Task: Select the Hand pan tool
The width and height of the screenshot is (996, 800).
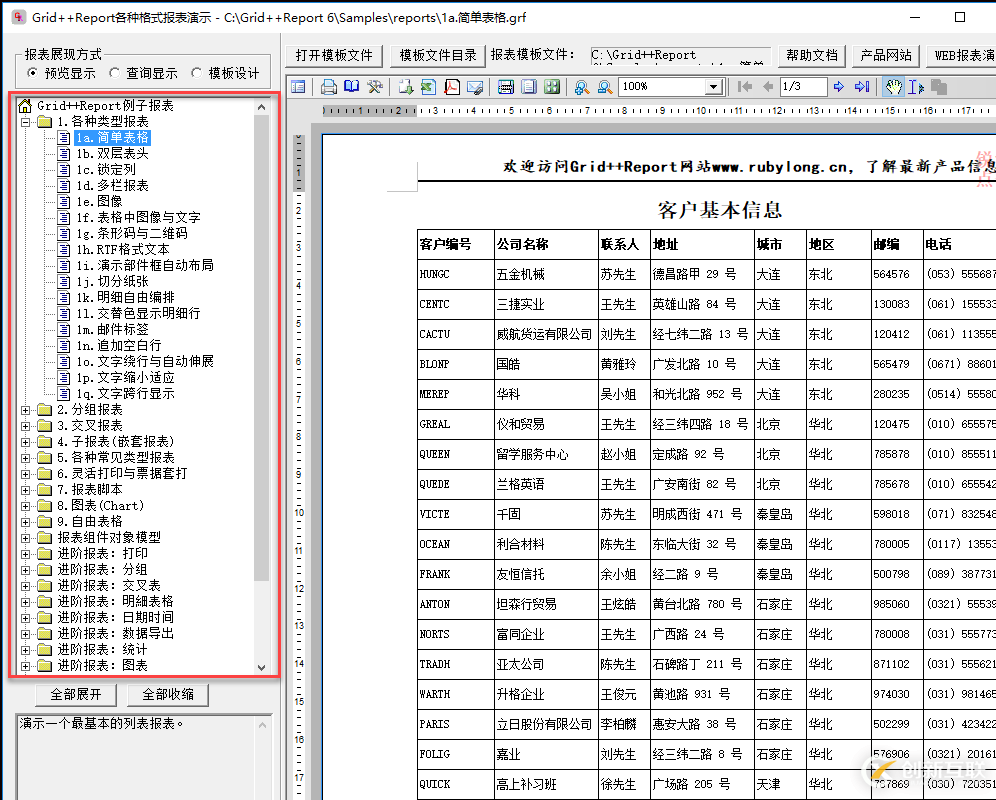Action: 893,86
